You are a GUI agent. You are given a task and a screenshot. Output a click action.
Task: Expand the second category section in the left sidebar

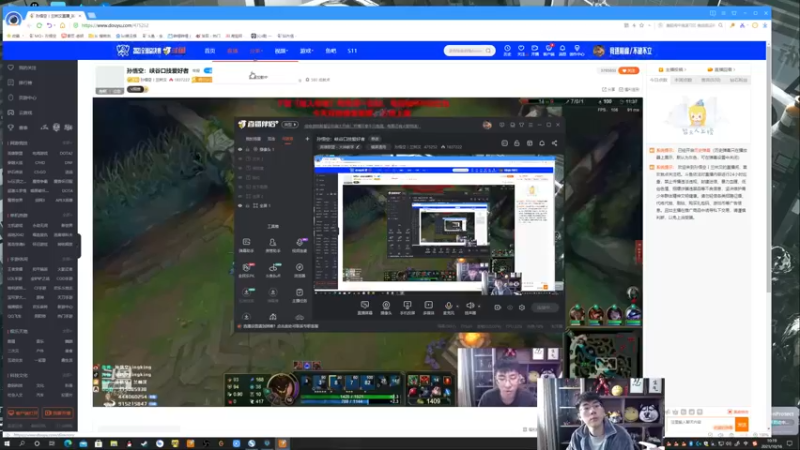tap(67, 215)
